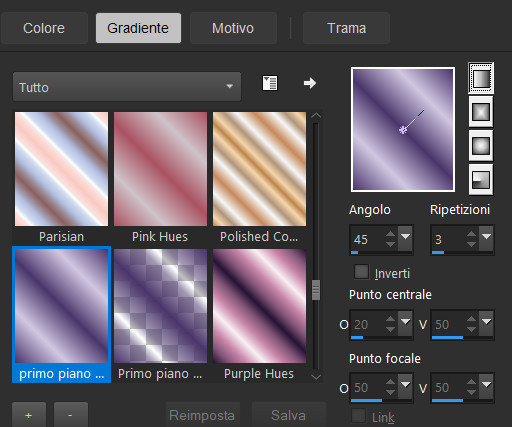The width and height of the screenshot is (512, 427).
Task: Click the Trama tab button
Action: [x=346, y=28]
